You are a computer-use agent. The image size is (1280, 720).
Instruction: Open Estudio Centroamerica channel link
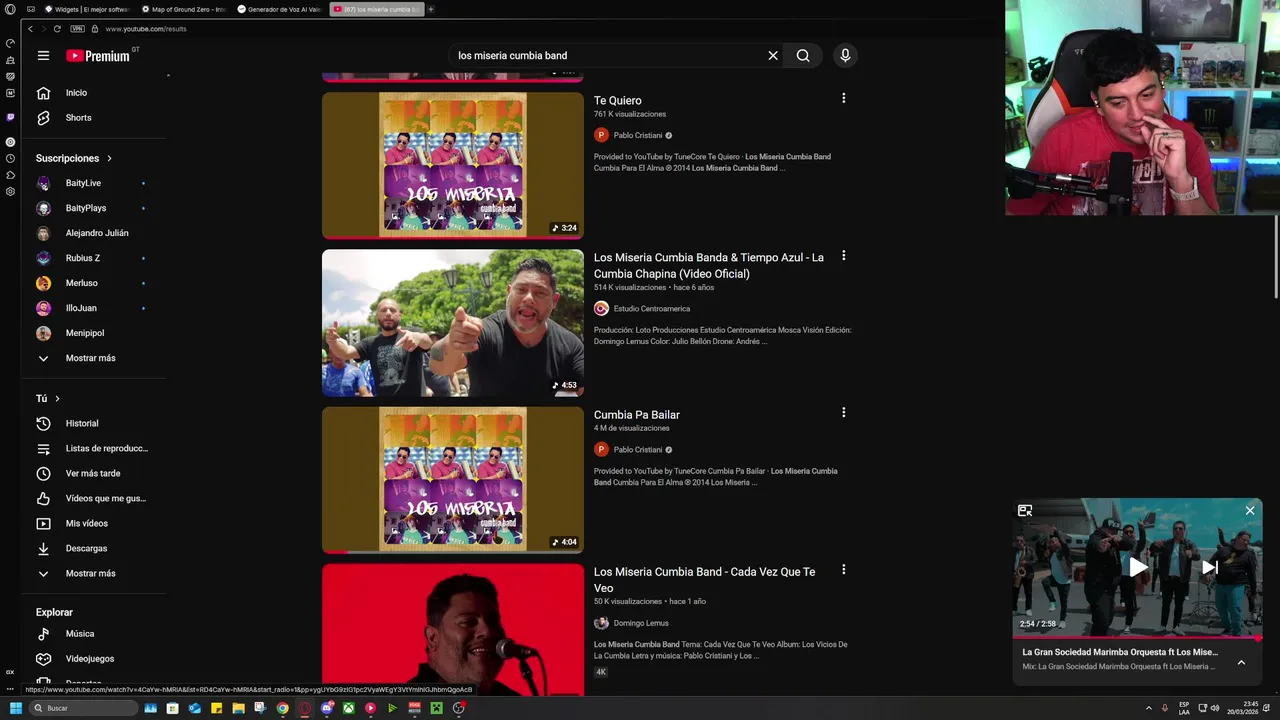tap(651, 309)
